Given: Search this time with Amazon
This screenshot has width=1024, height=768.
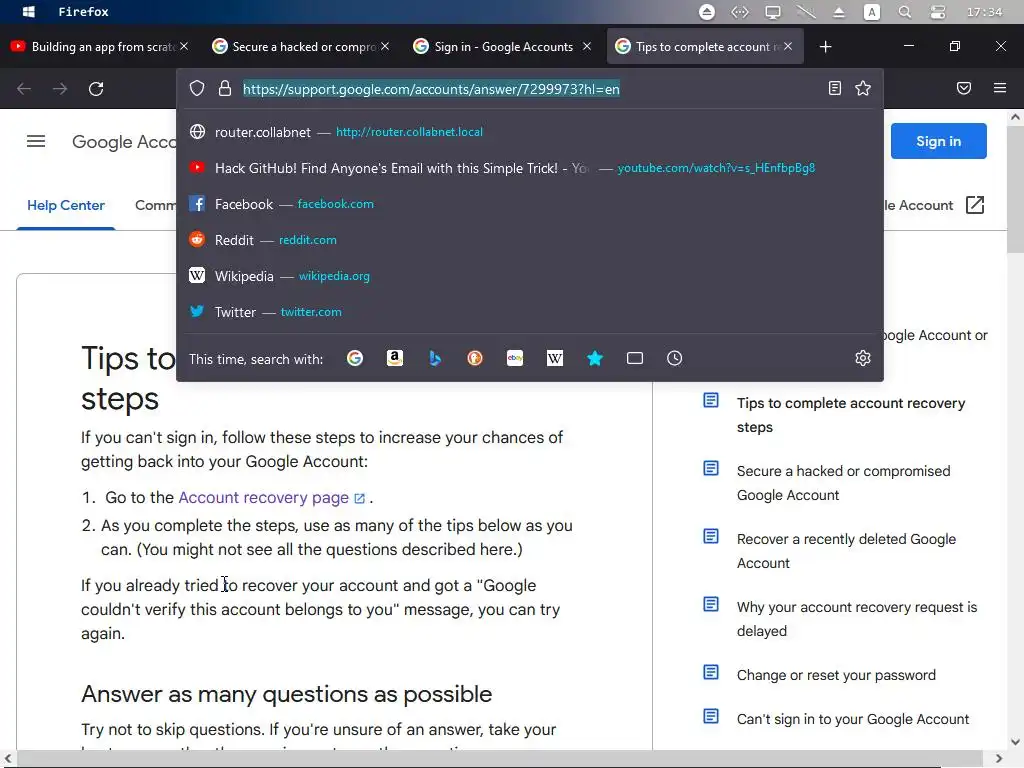Looking at the screenshot, I should [x=394, y=358].
